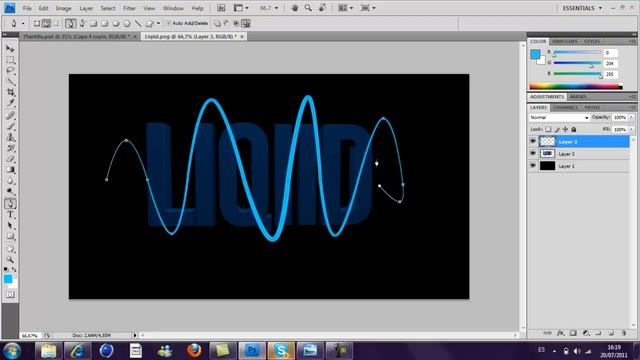The width and height of the screenshot is (640, 360).
Task: Hide Layer 2 with its eye icon
Action: pyautogui.click(x=533, y=154)
